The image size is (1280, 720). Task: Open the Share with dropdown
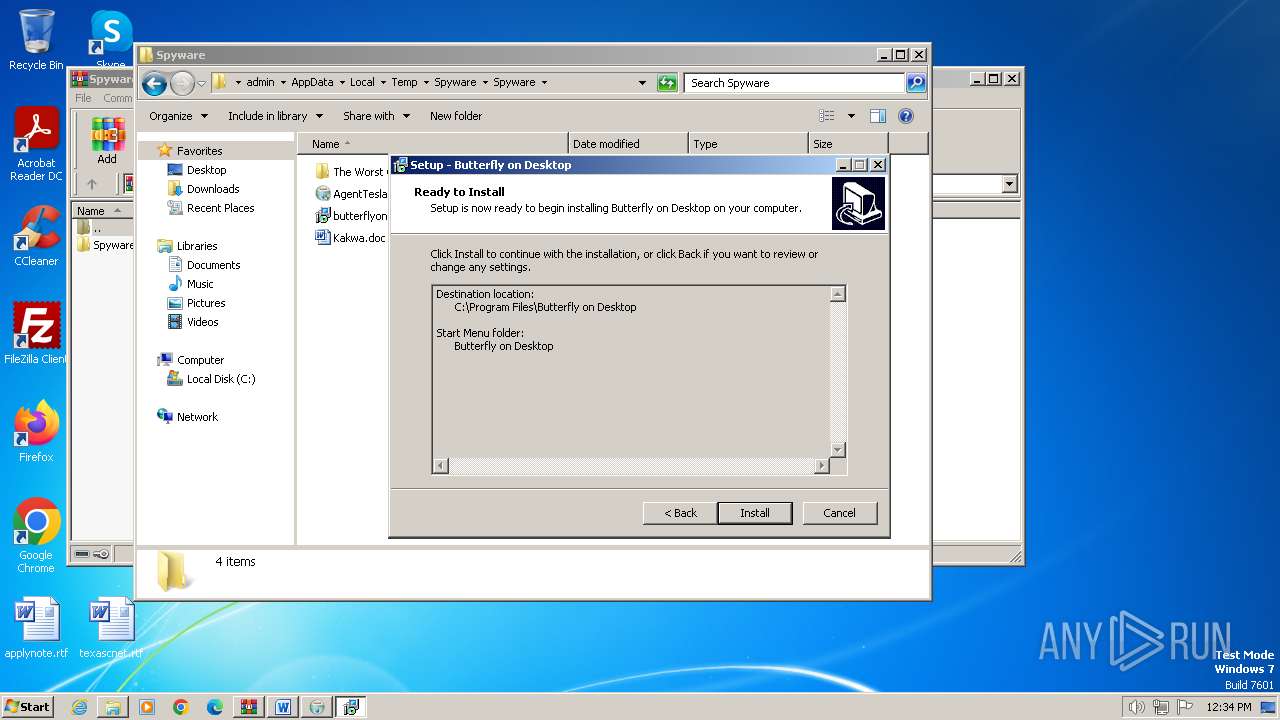376,116
